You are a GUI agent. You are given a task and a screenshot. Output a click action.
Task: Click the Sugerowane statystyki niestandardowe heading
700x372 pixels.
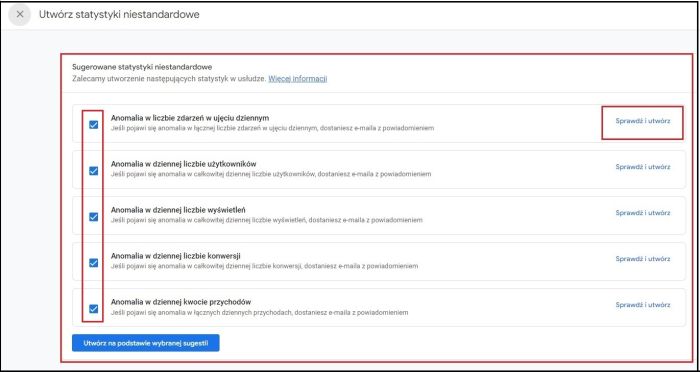[142, 67]
